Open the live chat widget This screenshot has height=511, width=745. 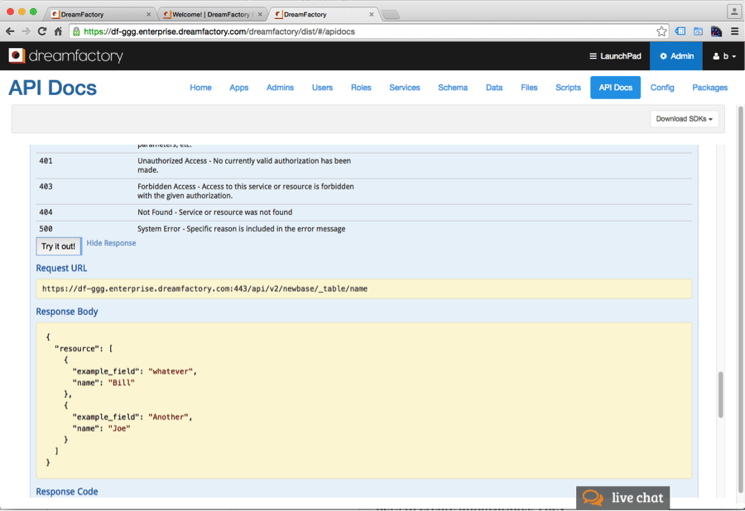(x=623, y=498)
